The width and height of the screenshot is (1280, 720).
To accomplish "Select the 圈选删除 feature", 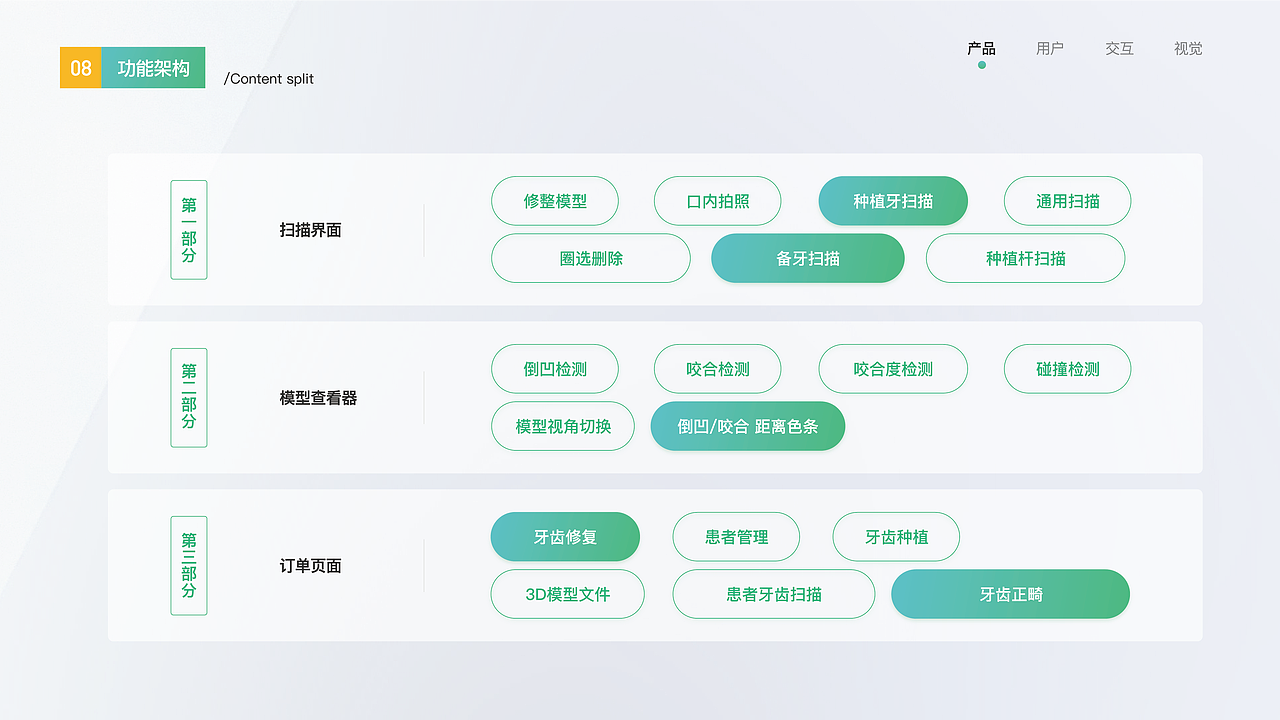I will click(590, 258).
